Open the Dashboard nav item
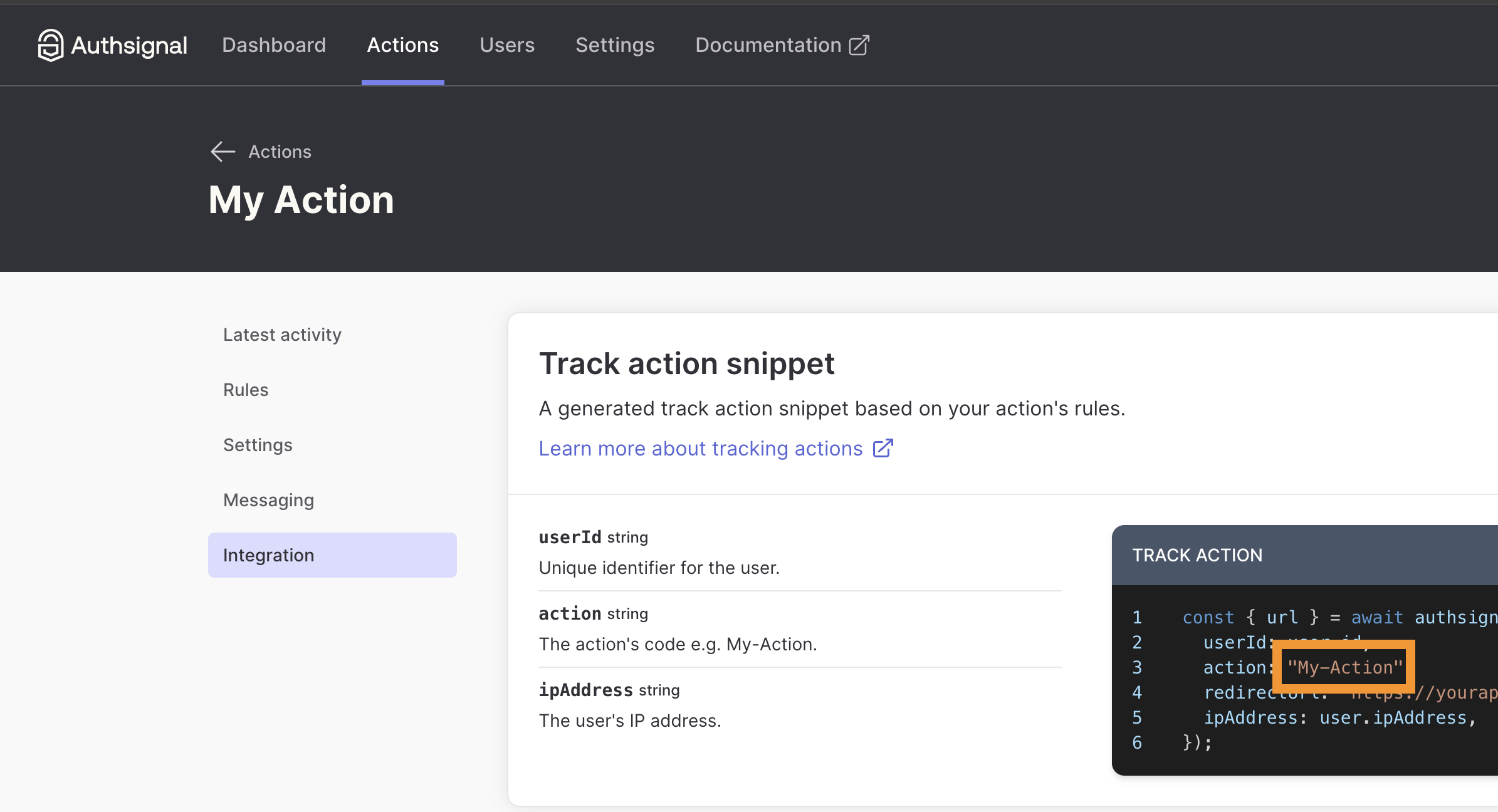Screen dimensions: 1498x812 click(274, 45)
